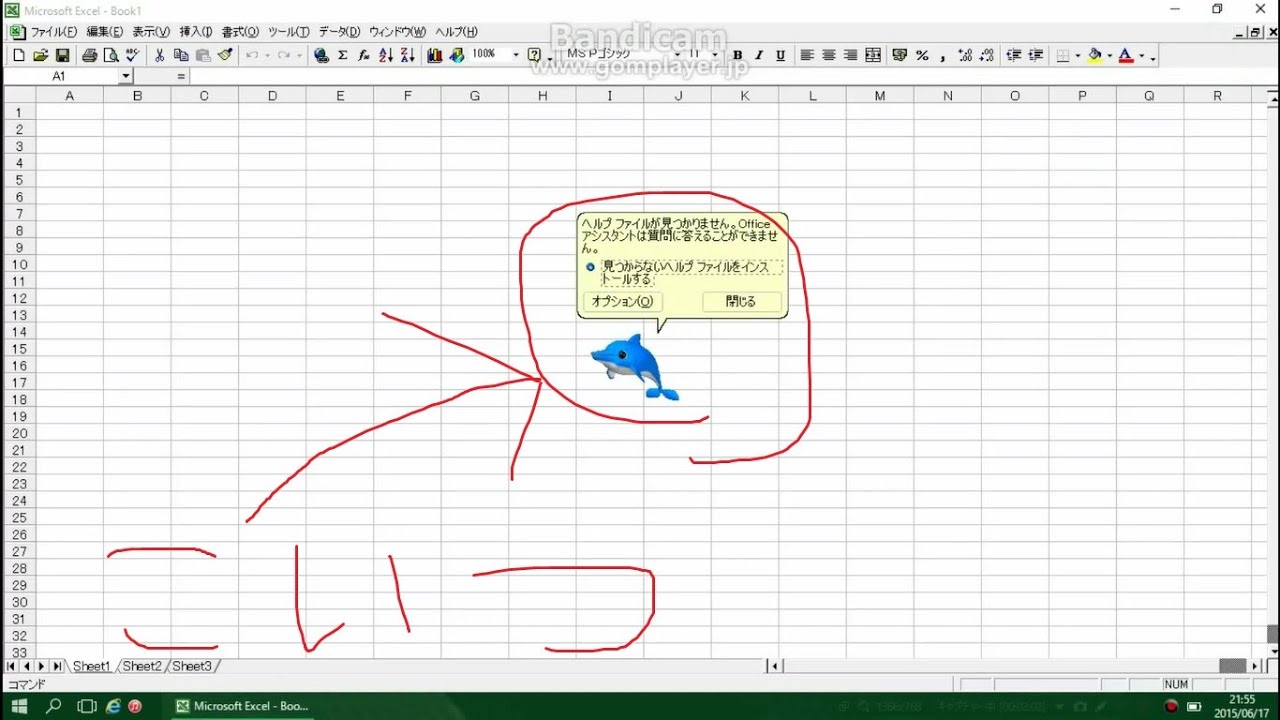This screenshot has width=1280, height=720.
Task: Open the 表示(V) menu
Action: 151,32
